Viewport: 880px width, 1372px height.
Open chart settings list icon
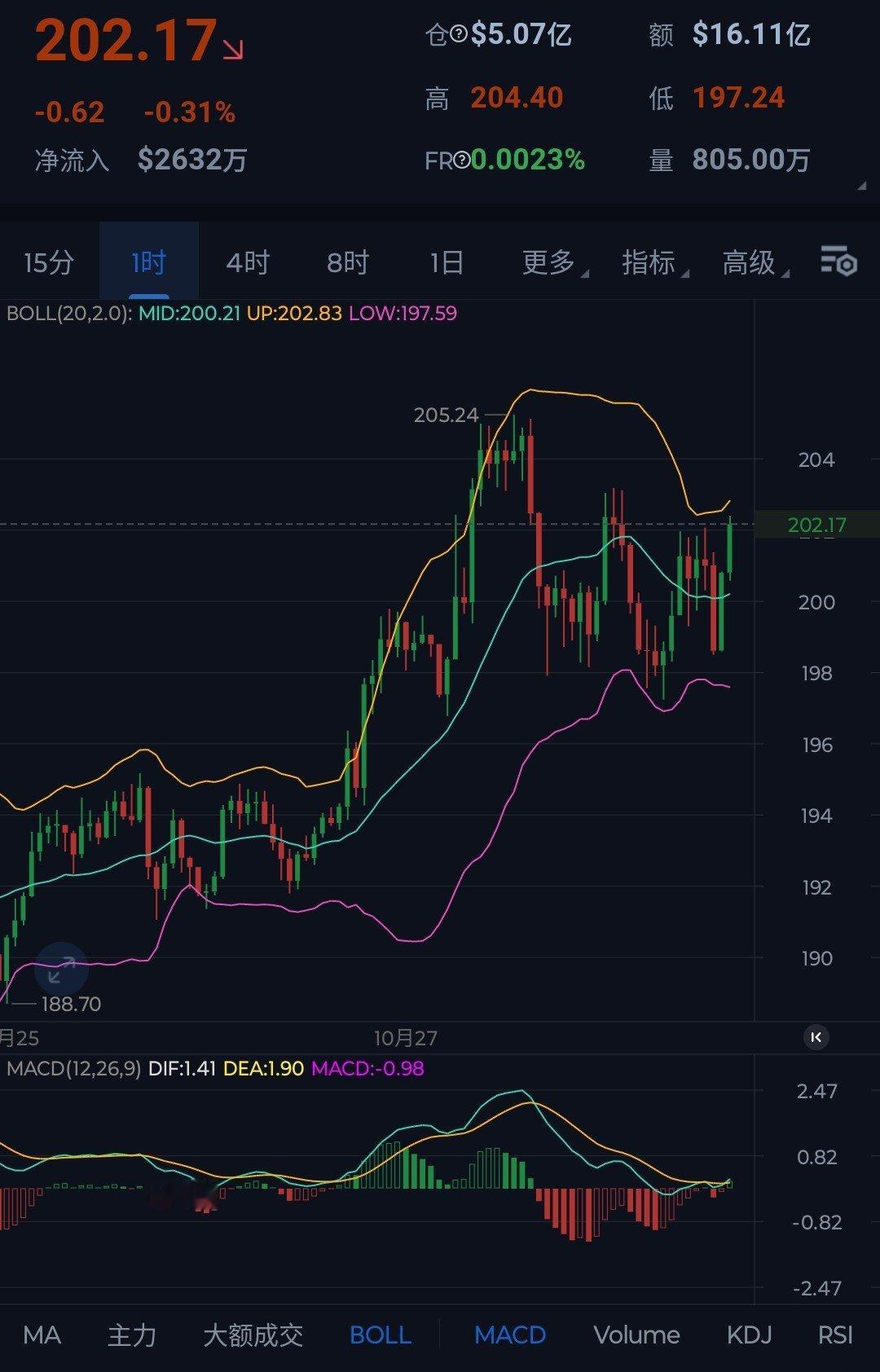point(838,262)
